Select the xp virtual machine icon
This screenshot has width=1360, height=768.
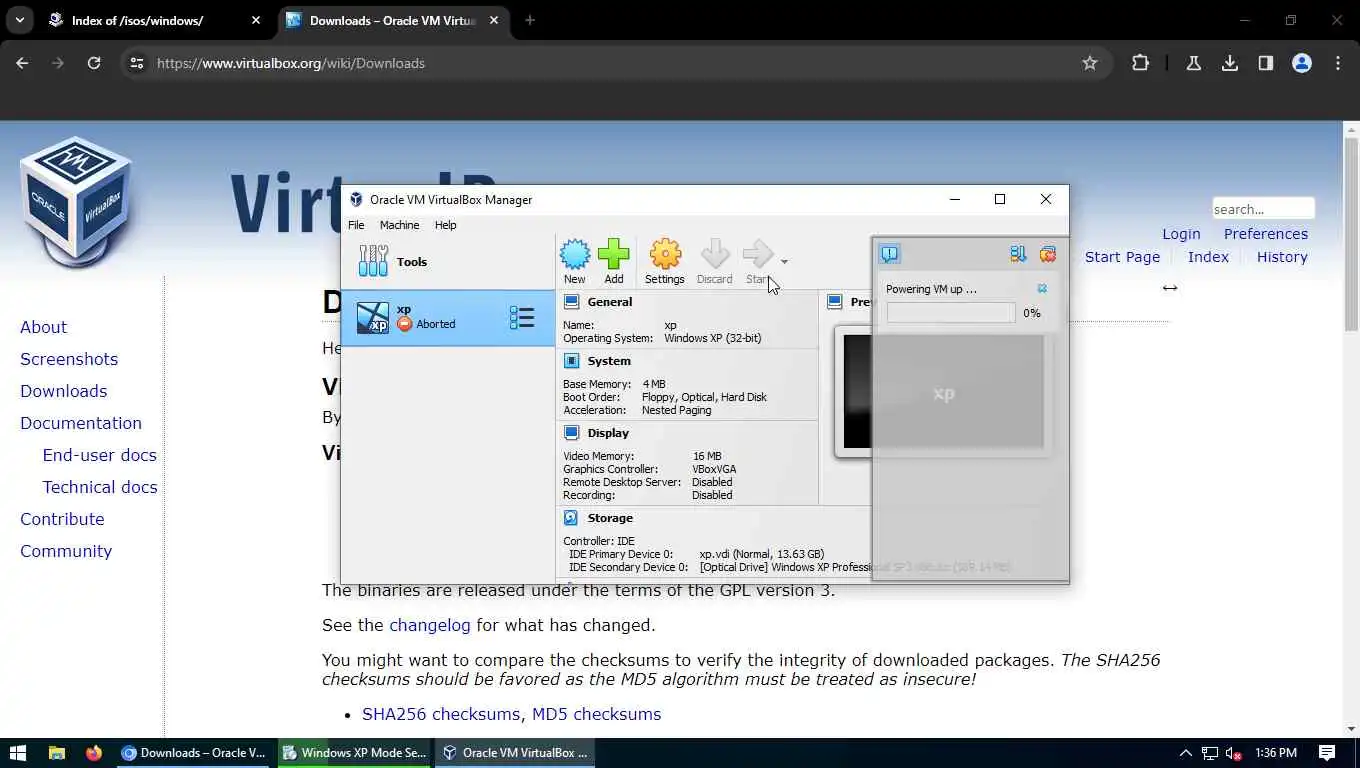click(x=373, y=318)
